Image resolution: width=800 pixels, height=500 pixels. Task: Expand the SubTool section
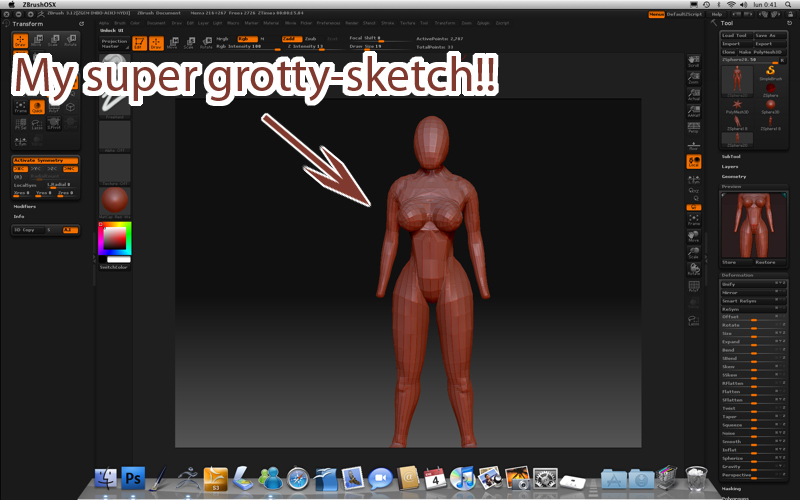pos(731,157)
